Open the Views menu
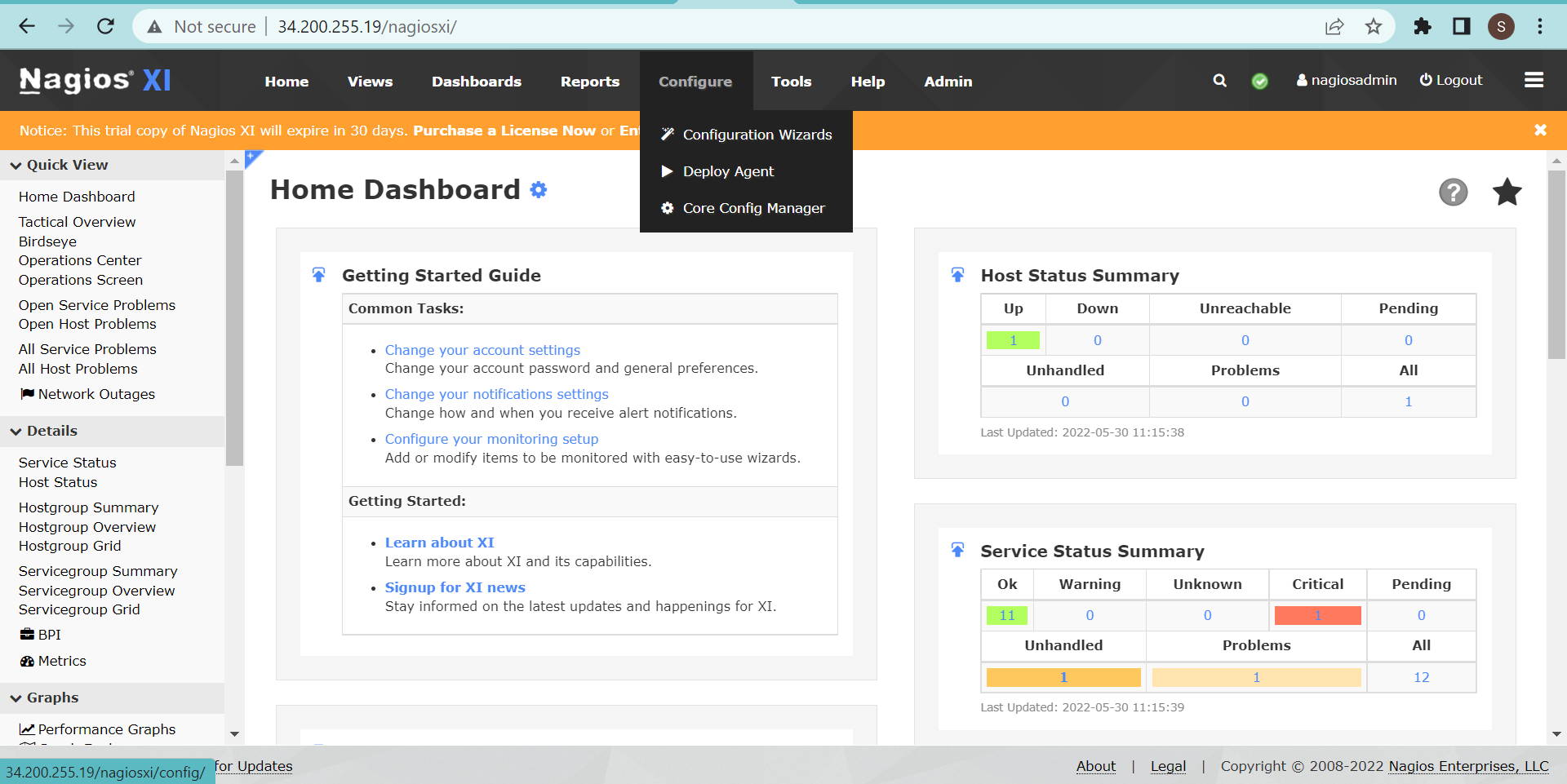 point(370,82)
